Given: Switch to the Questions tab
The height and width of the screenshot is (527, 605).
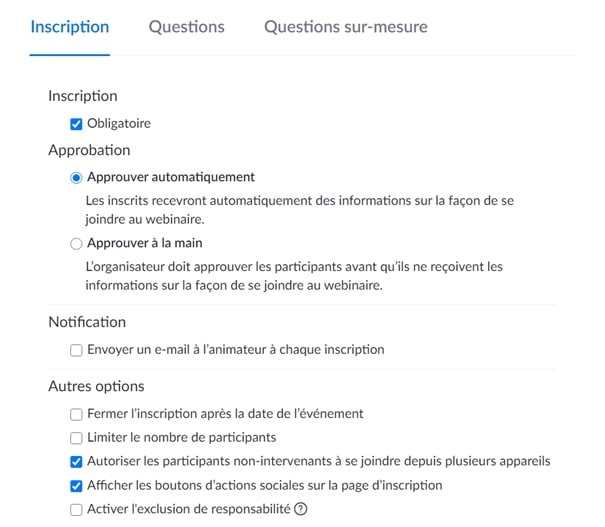Looking at the screenshot, I should (x=186, y=27).
